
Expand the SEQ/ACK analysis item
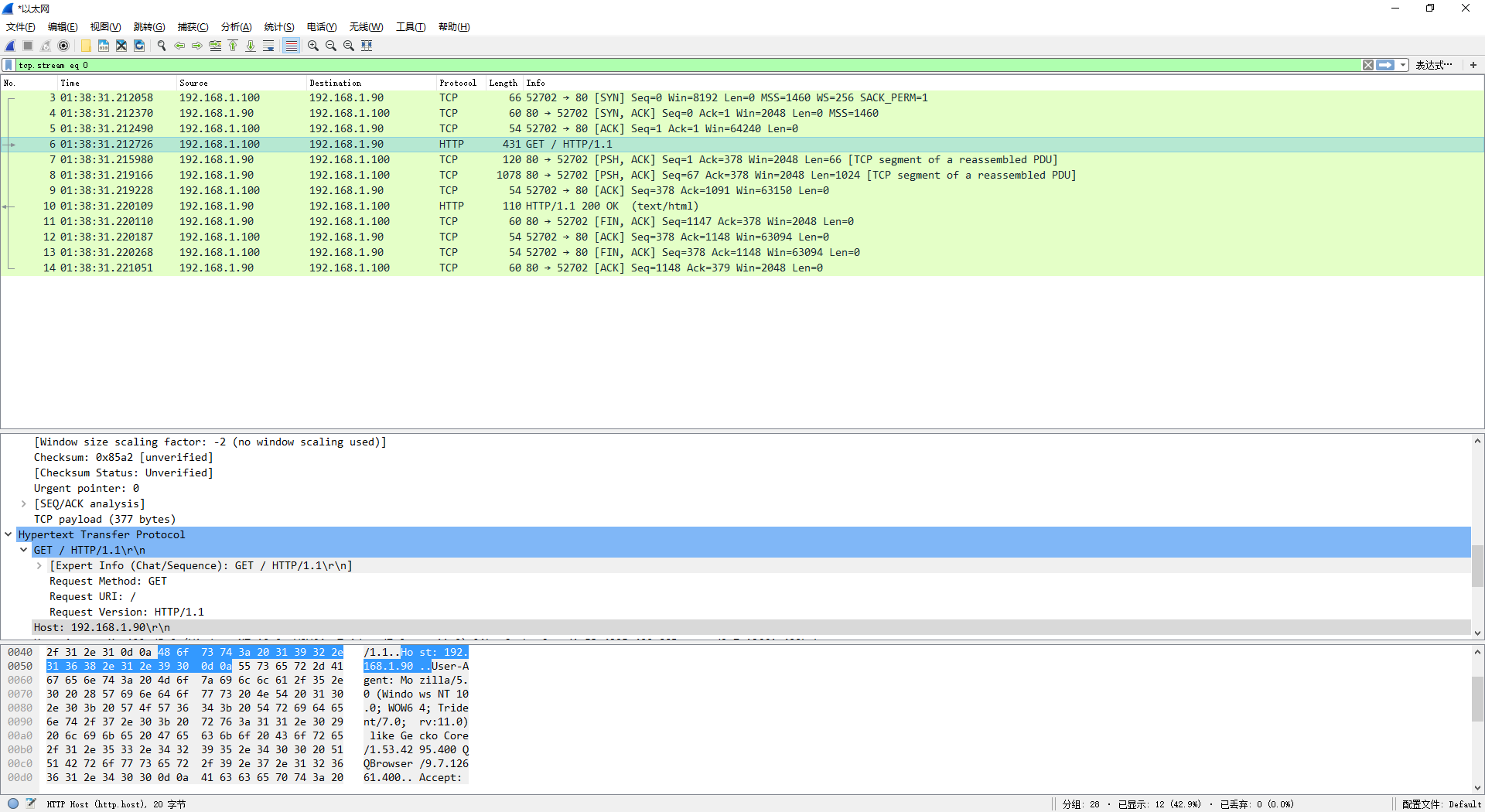[x=23, y=503]
